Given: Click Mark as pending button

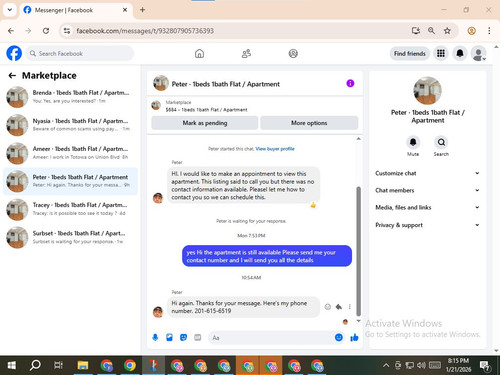Looking at the screenshot, I should (205, 123).
